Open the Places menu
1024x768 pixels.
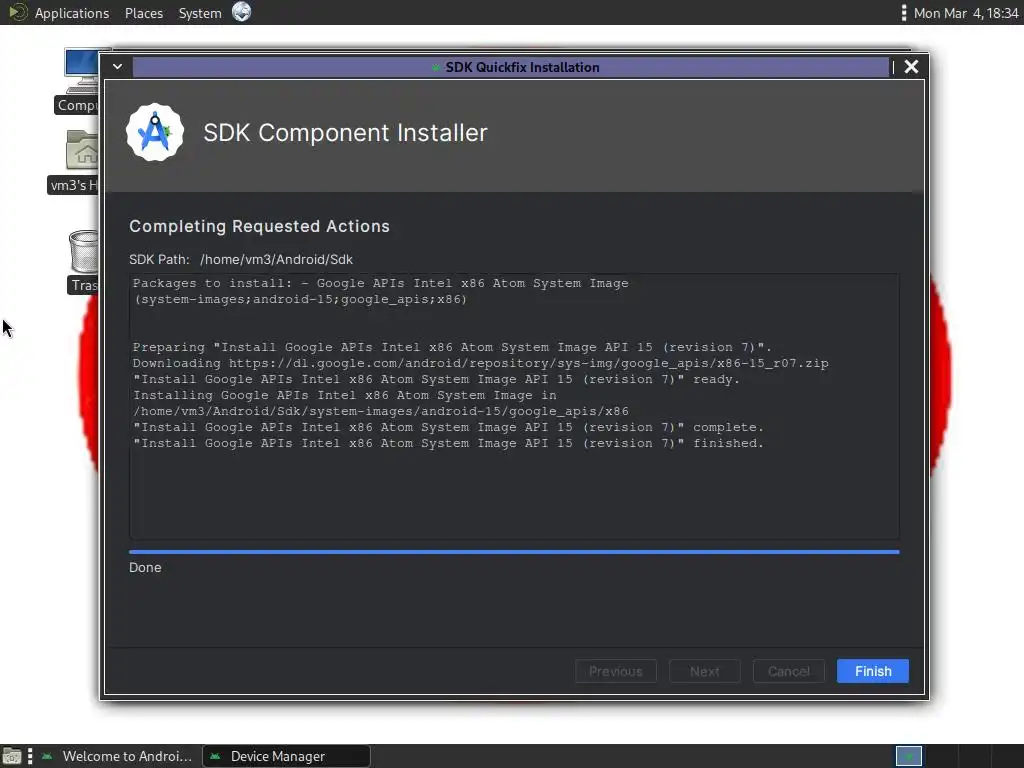click(144, 13)
